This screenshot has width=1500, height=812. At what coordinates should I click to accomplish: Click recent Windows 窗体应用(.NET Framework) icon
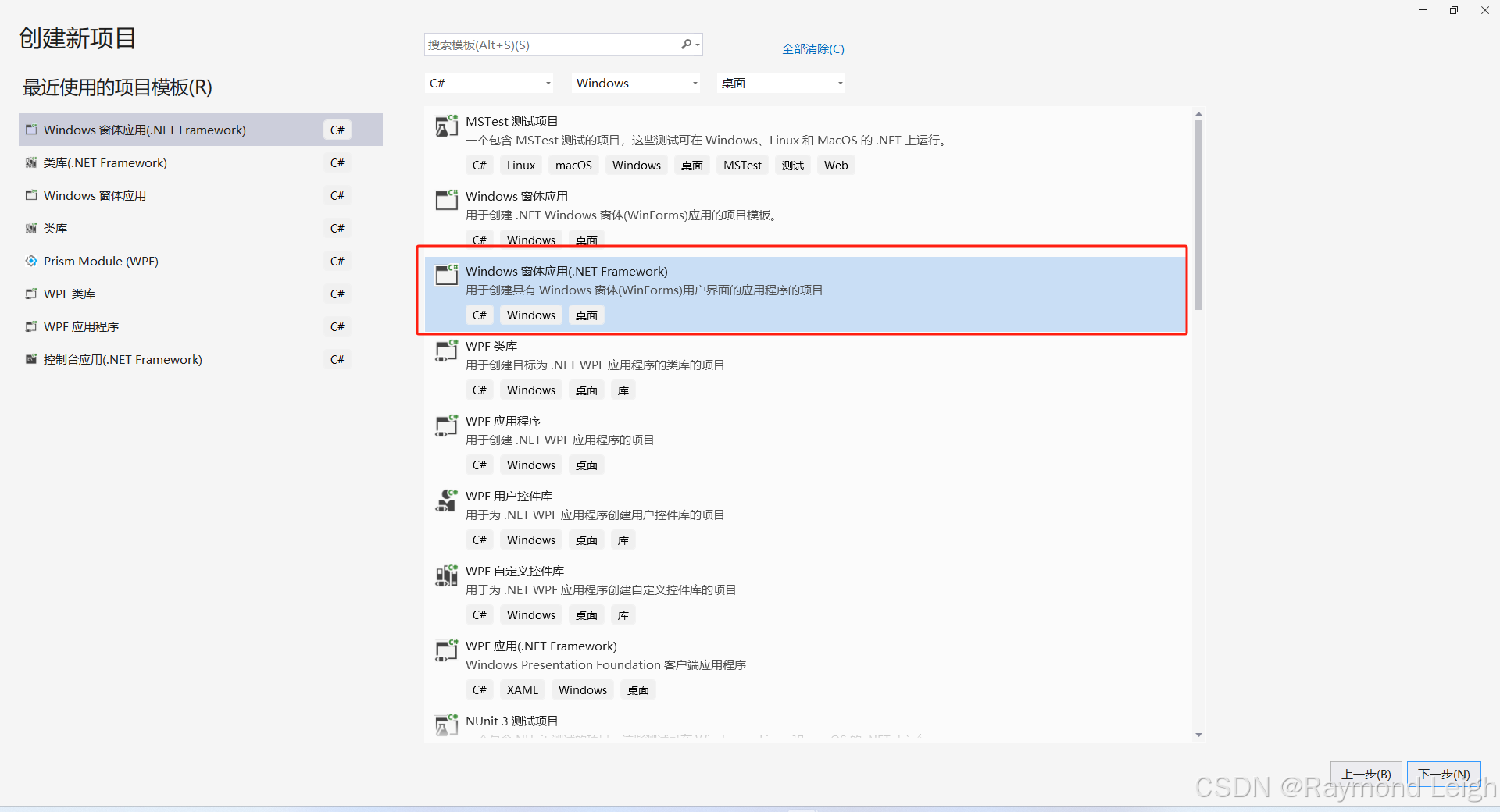(31, 130)
